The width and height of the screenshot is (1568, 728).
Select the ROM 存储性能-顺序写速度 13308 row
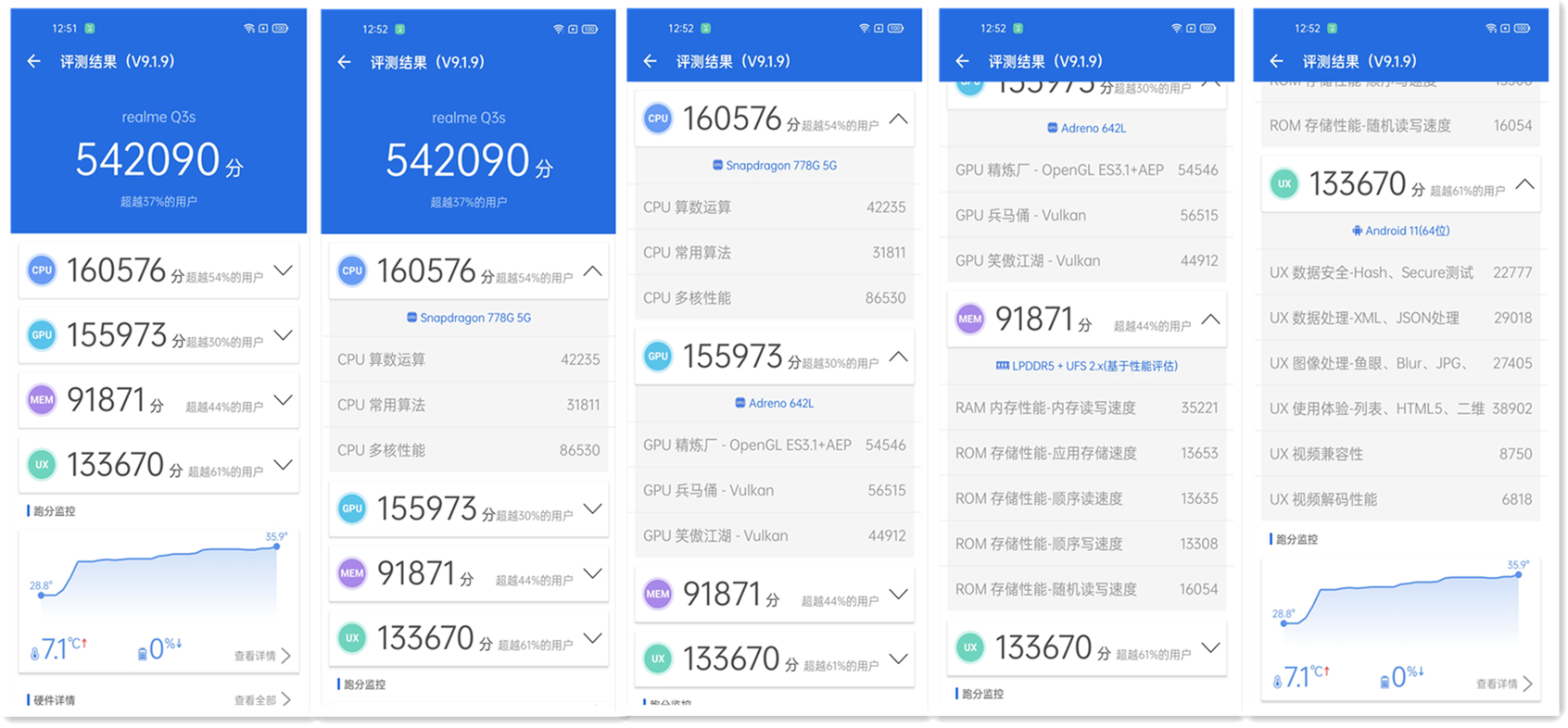(1087, 545)
